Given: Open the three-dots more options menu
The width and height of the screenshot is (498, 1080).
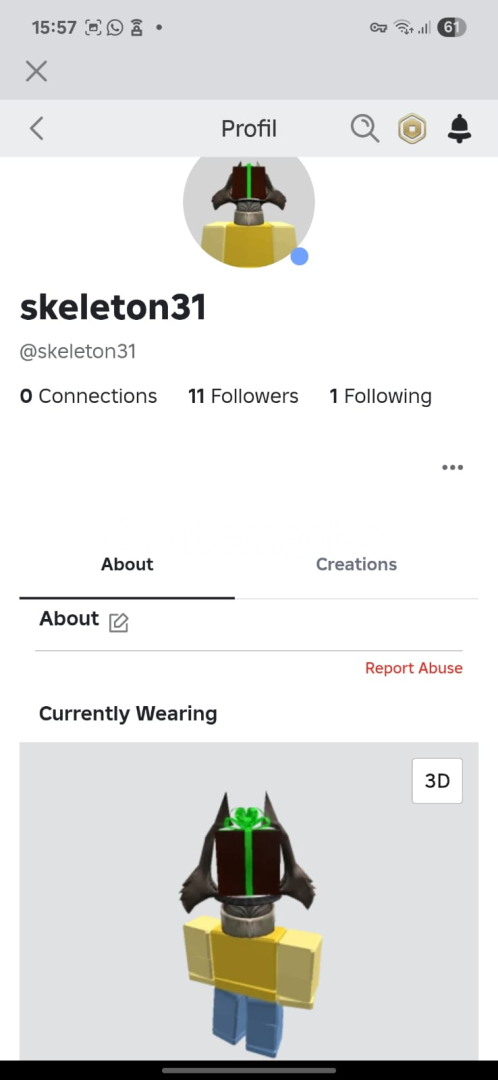Looking at the screenshot, I should tap(453, 468).
